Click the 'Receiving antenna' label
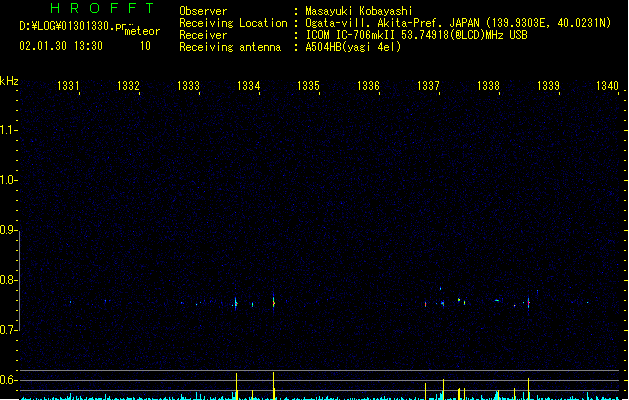This screenshot has height=400, width=629. click(230, 47)
